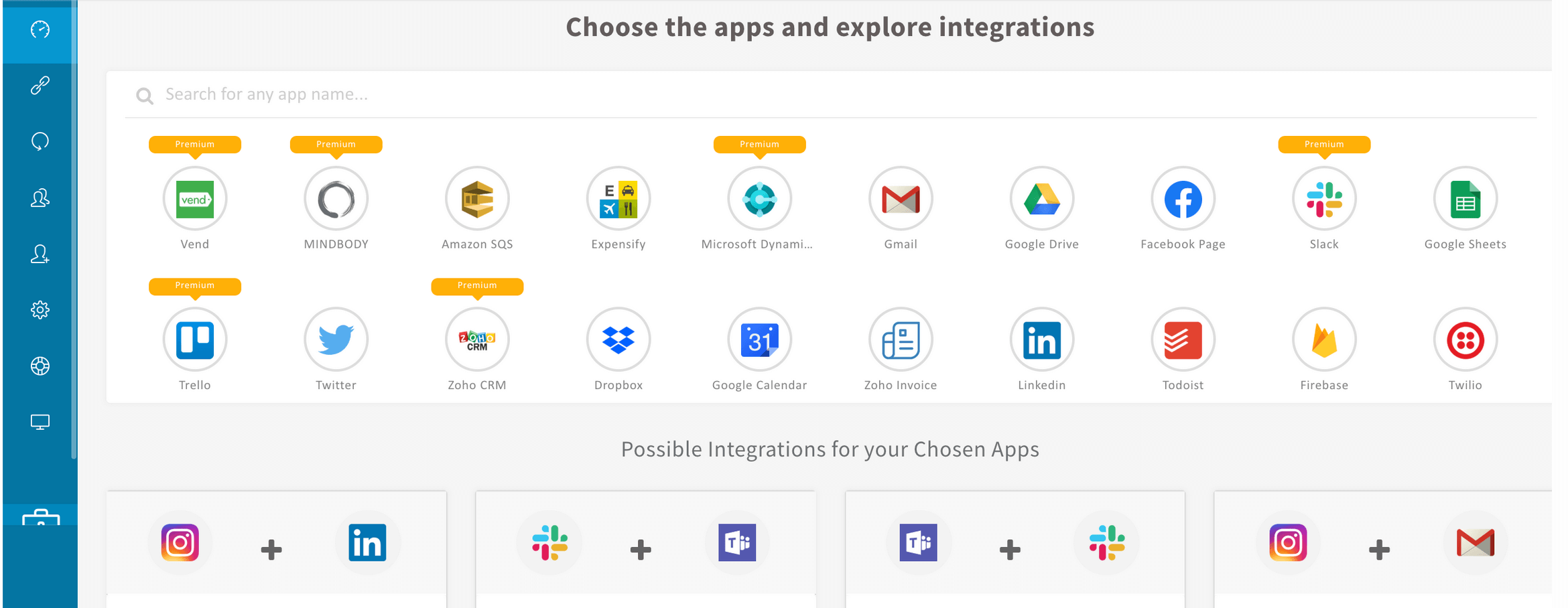Open the Instagram plus LinkedIn integration card
1568x608 pixels.
point(276,544)
